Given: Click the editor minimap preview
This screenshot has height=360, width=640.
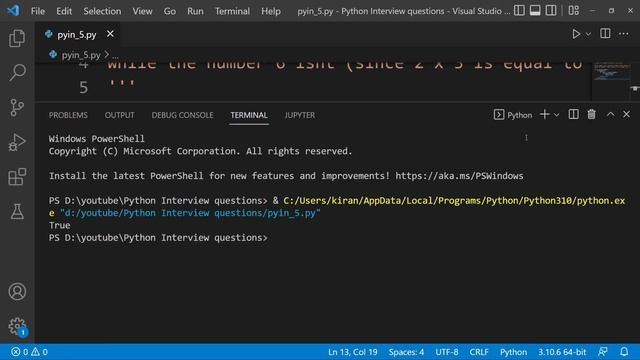Looking at the screenshot, I should click(x=611, y=72).
